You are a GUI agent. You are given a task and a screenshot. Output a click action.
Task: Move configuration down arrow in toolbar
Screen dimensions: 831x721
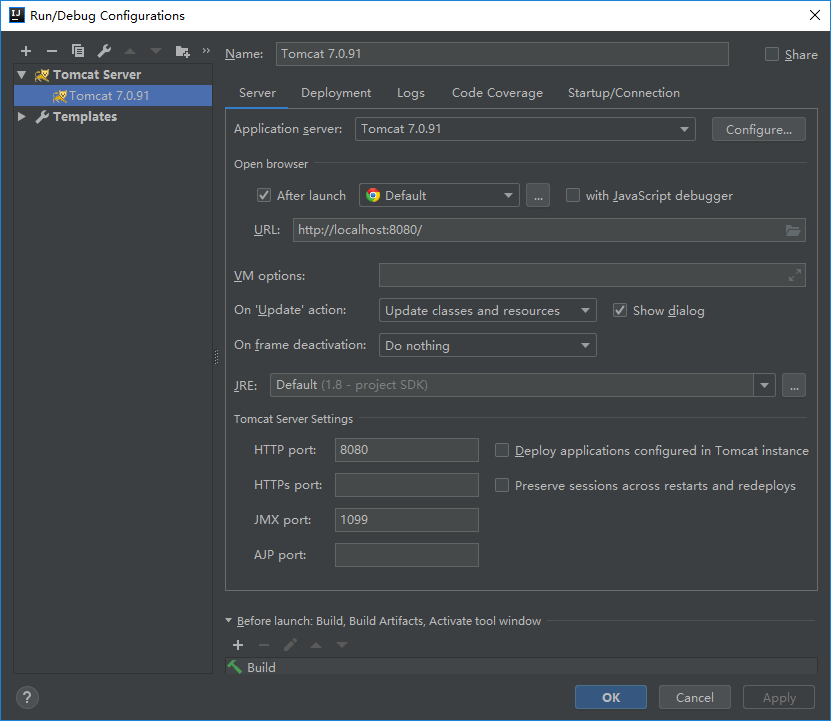pos(156,51)
